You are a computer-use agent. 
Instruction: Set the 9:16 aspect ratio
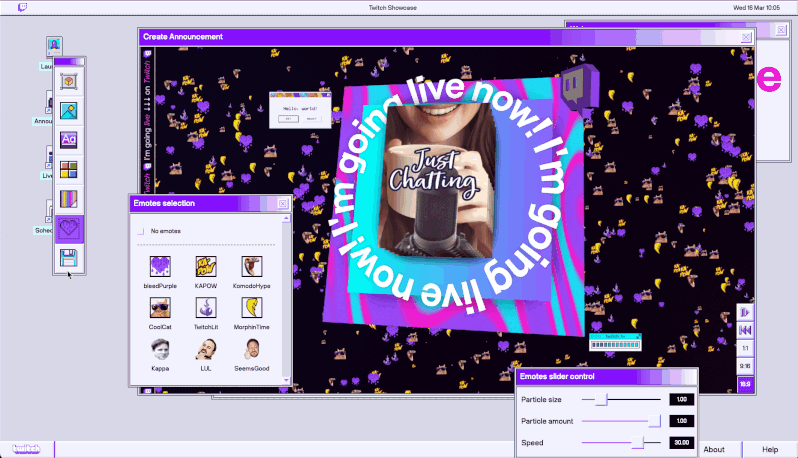point(745,366)
